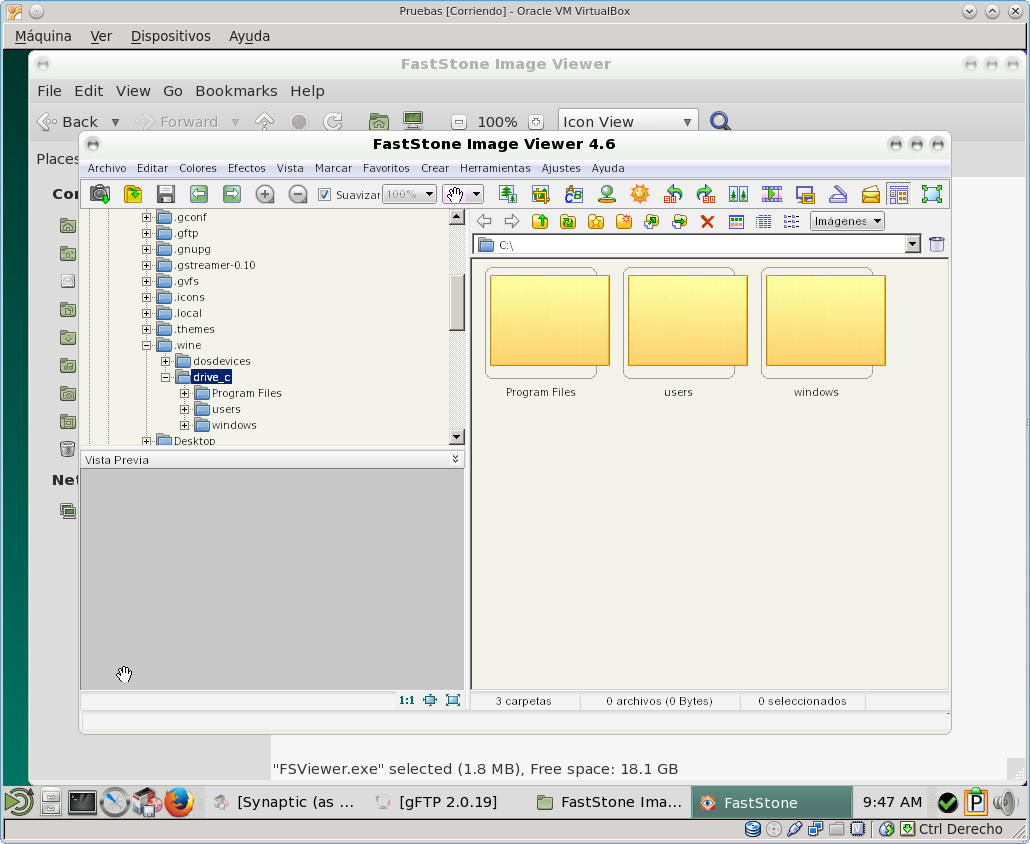
Task: Open the slideshow filmstrip icon
Action: click(772, 194)
